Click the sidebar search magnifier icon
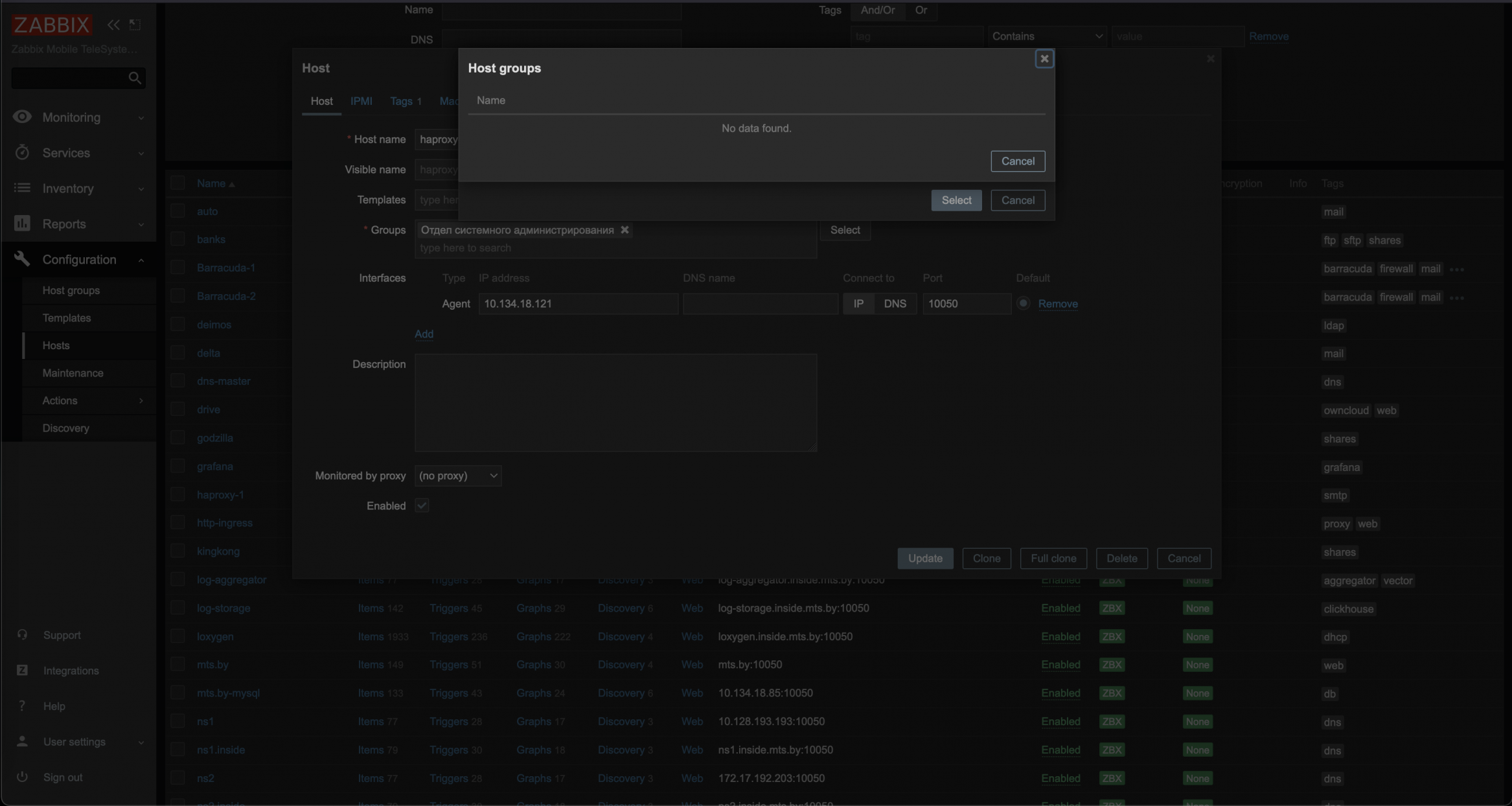The height and width of the screenshot is (806, 1512). (135, 78)
